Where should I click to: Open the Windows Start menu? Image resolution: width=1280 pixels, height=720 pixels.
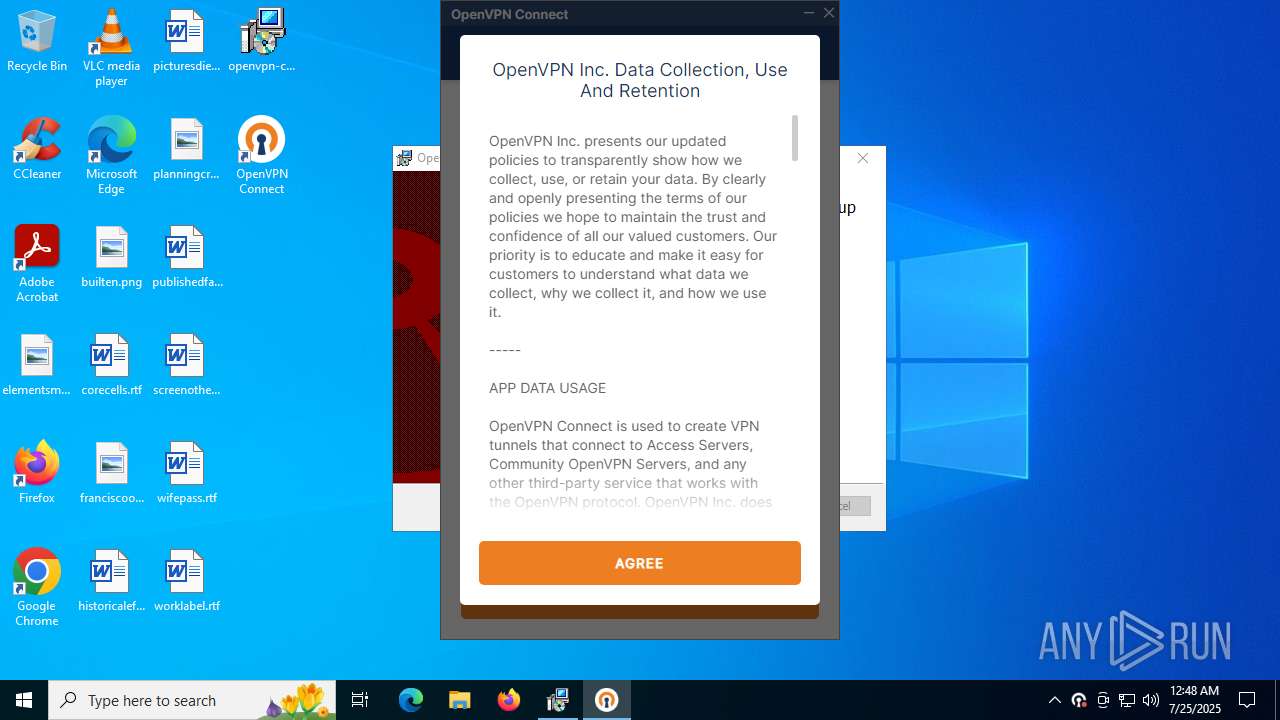24,700
